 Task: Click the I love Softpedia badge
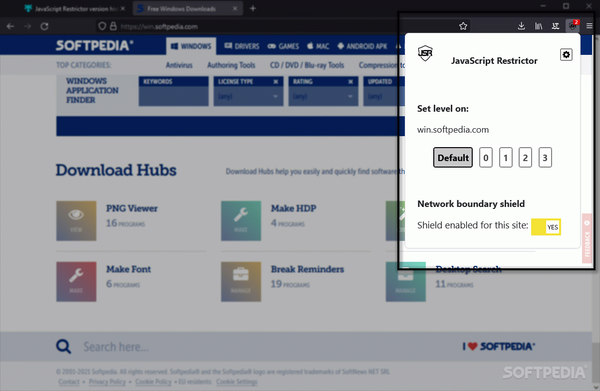(x=499, y=347)
